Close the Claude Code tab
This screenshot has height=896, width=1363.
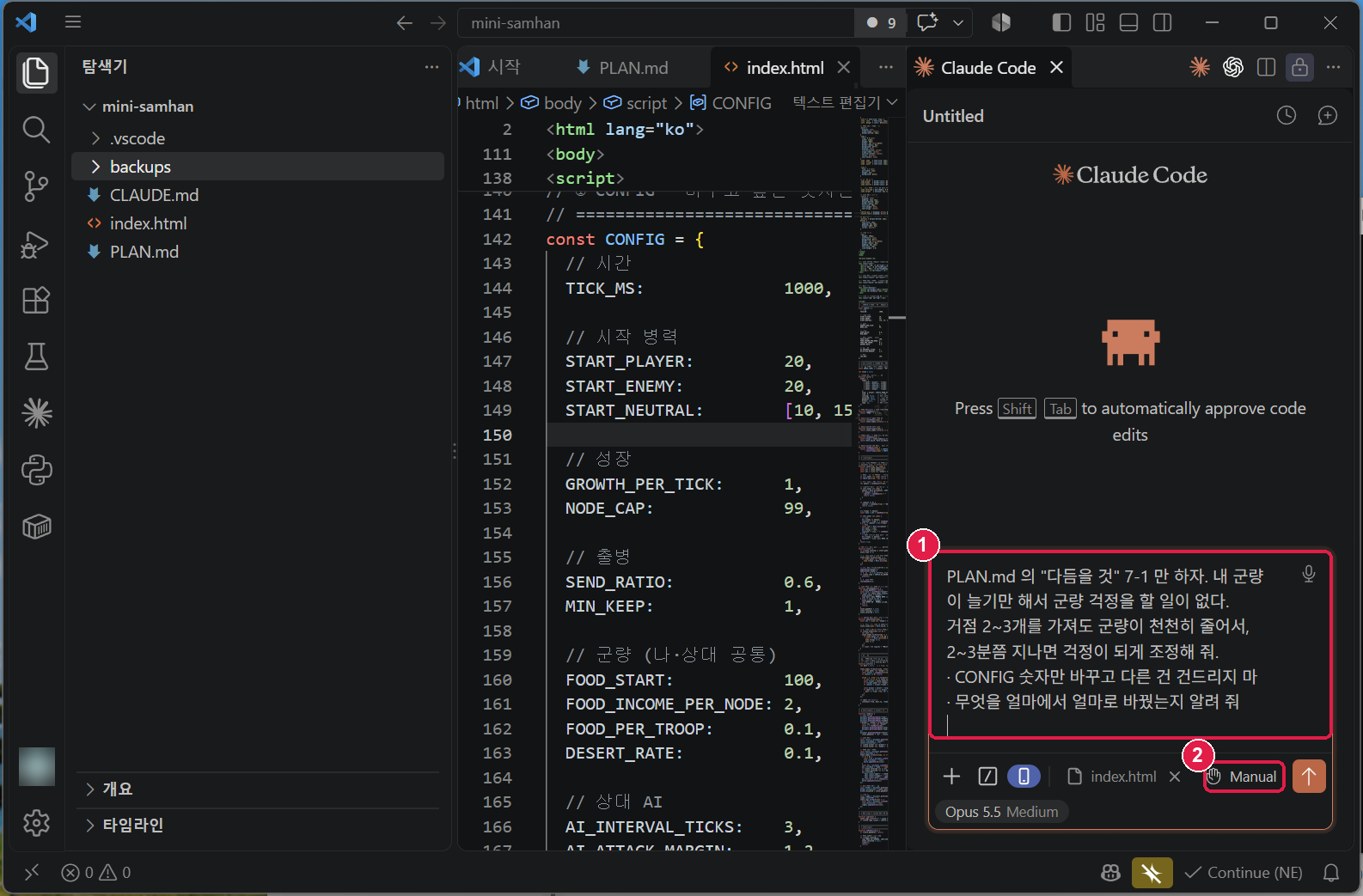[1057, 67]
